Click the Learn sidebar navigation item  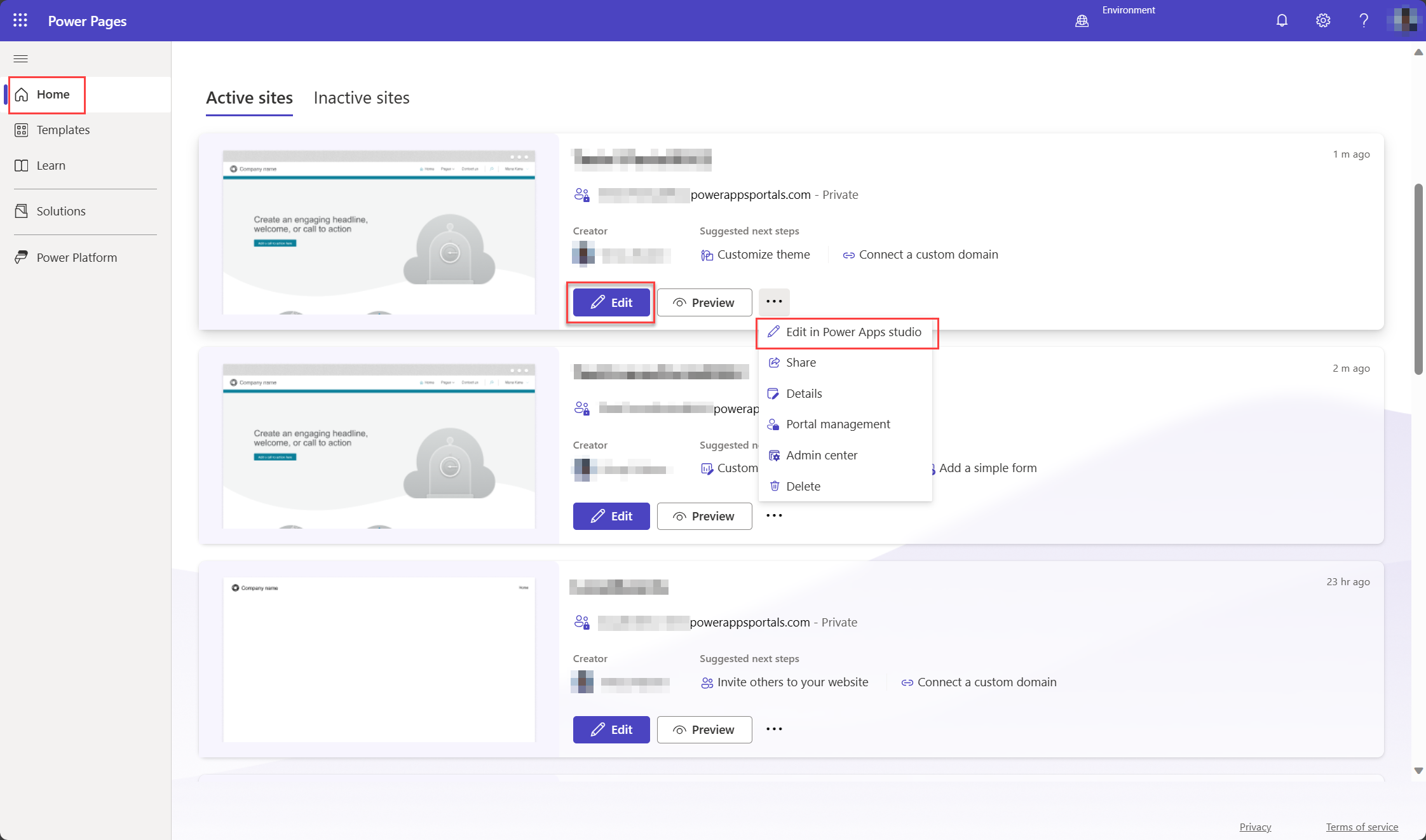(x=50, y=165)
